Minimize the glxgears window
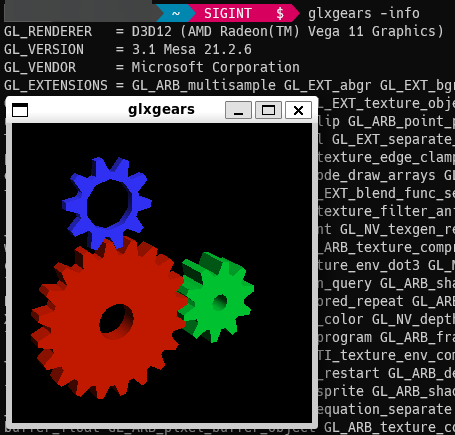The width and height of the screenshot is (455, 435). [x=238, y=110]
